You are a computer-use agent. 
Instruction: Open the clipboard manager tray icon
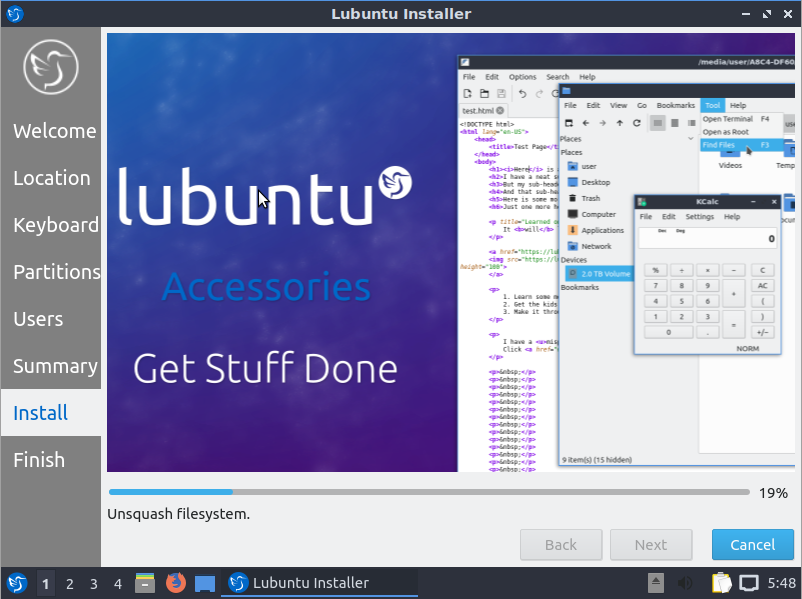point(721,583)
